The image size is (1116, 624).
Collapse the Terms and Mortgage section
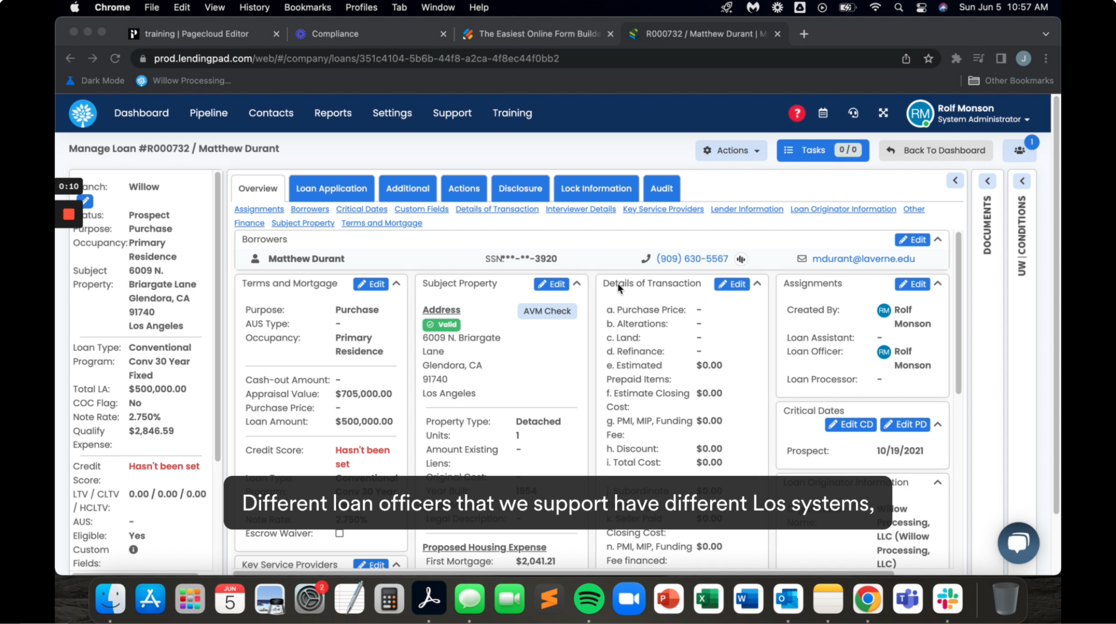click(397, 284)
